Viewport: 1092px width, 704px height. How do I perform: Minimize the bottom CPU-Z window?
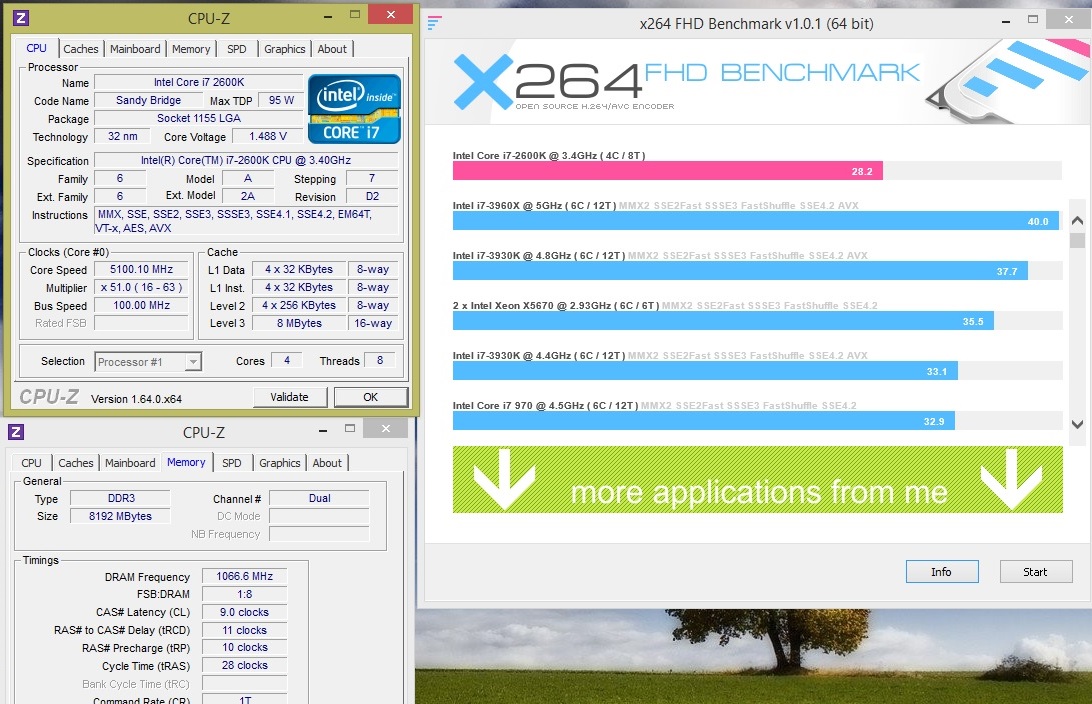point(322,430)
